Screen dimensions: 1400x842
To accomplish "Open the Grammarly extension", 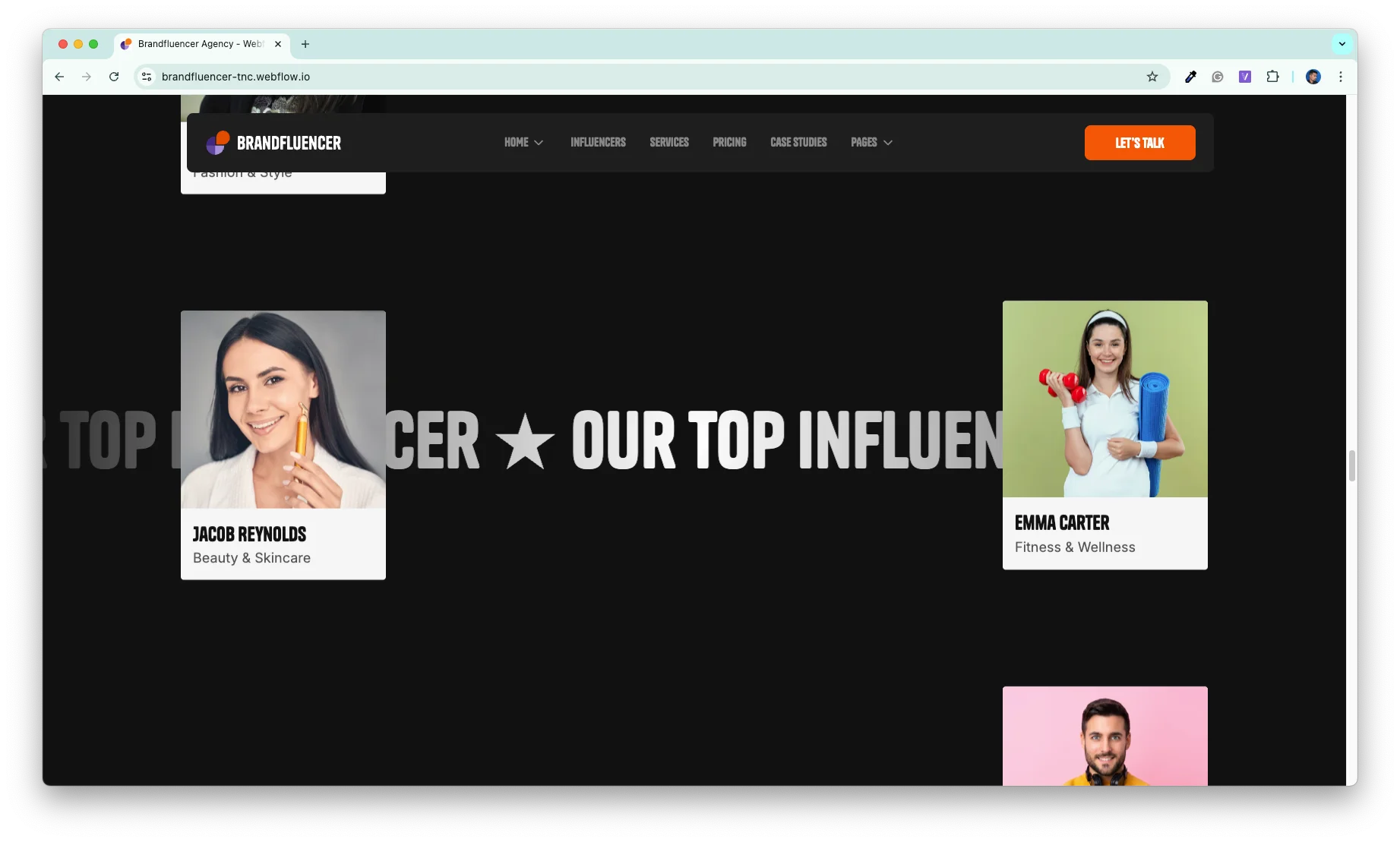I will tap(1218, 77).
